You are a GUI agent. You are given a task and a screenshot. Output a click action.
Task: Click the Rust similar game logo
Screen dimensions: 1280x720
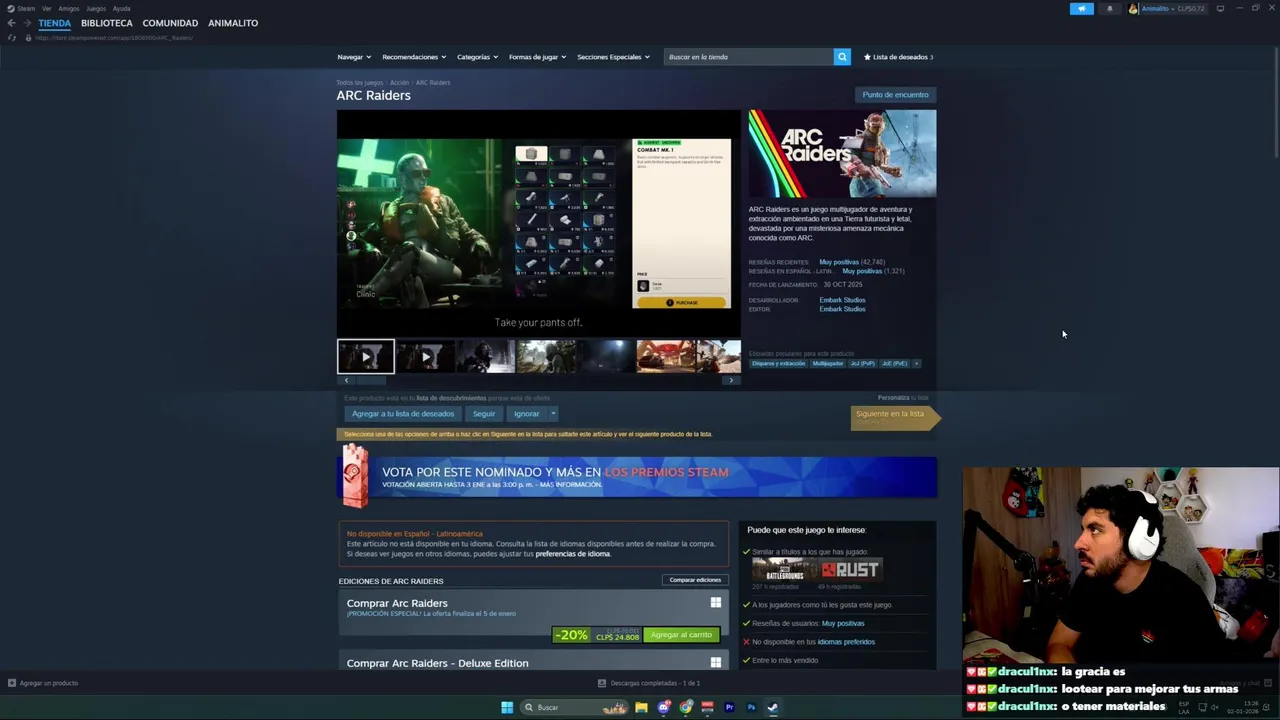851,569
